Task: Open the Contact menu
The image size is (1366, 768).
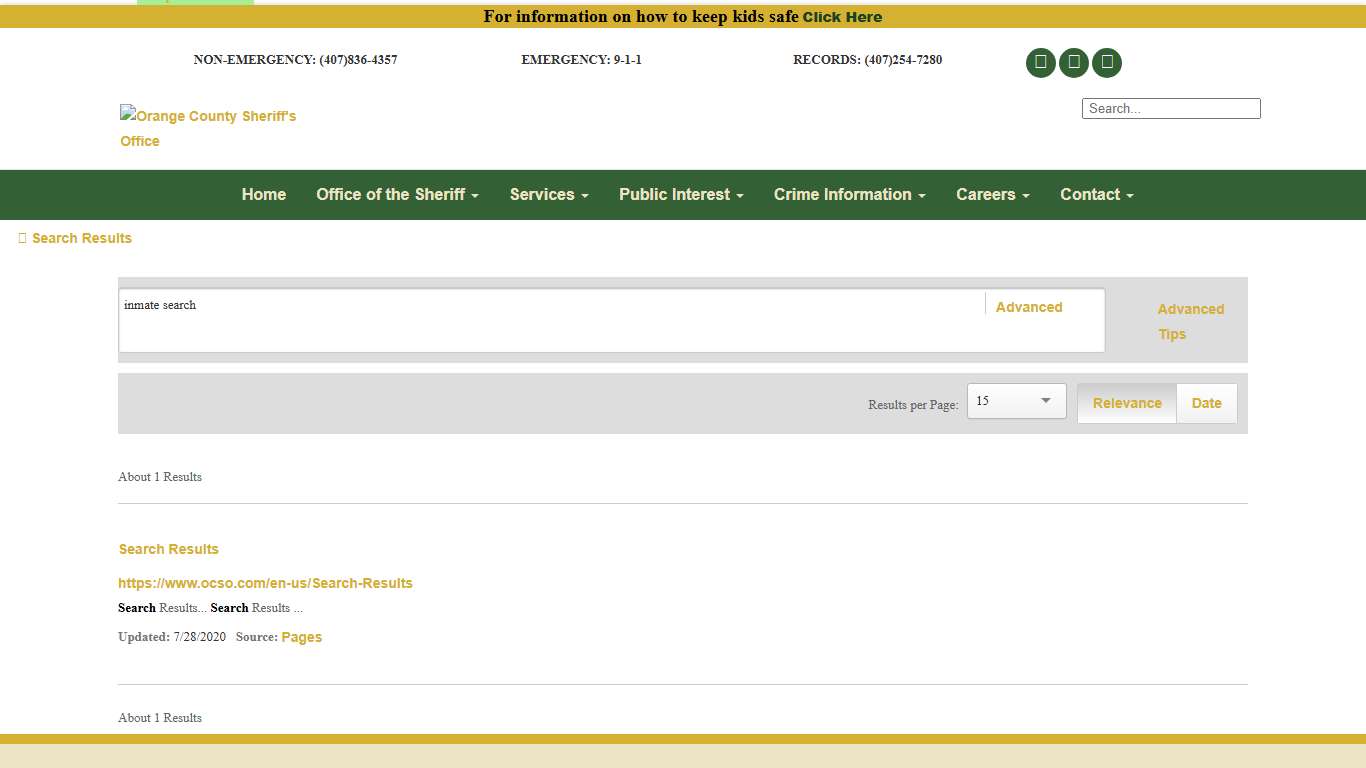Action: [1096, 195]
